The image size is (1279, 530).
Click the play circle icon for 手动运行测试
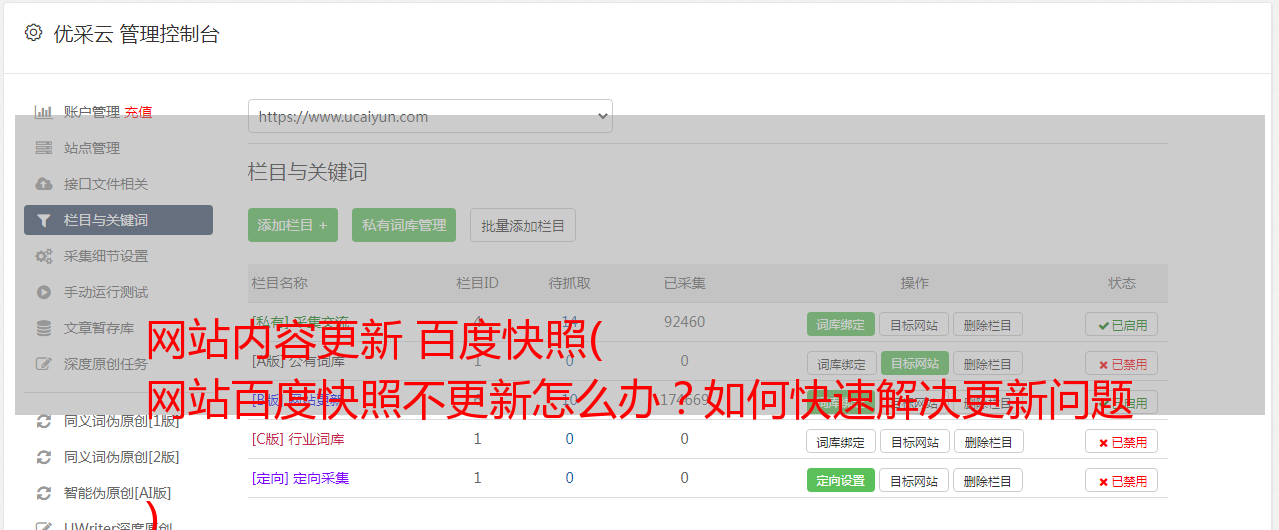pos(44,292)
